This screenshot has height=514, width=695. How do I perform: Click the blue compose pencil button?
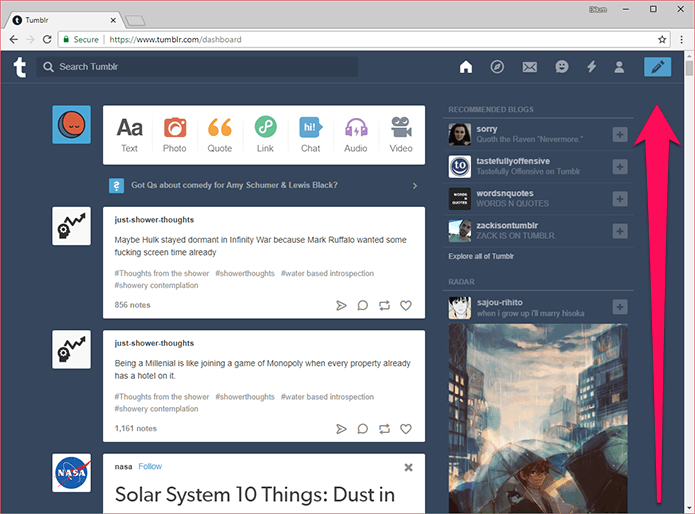(x=657, y=67)
